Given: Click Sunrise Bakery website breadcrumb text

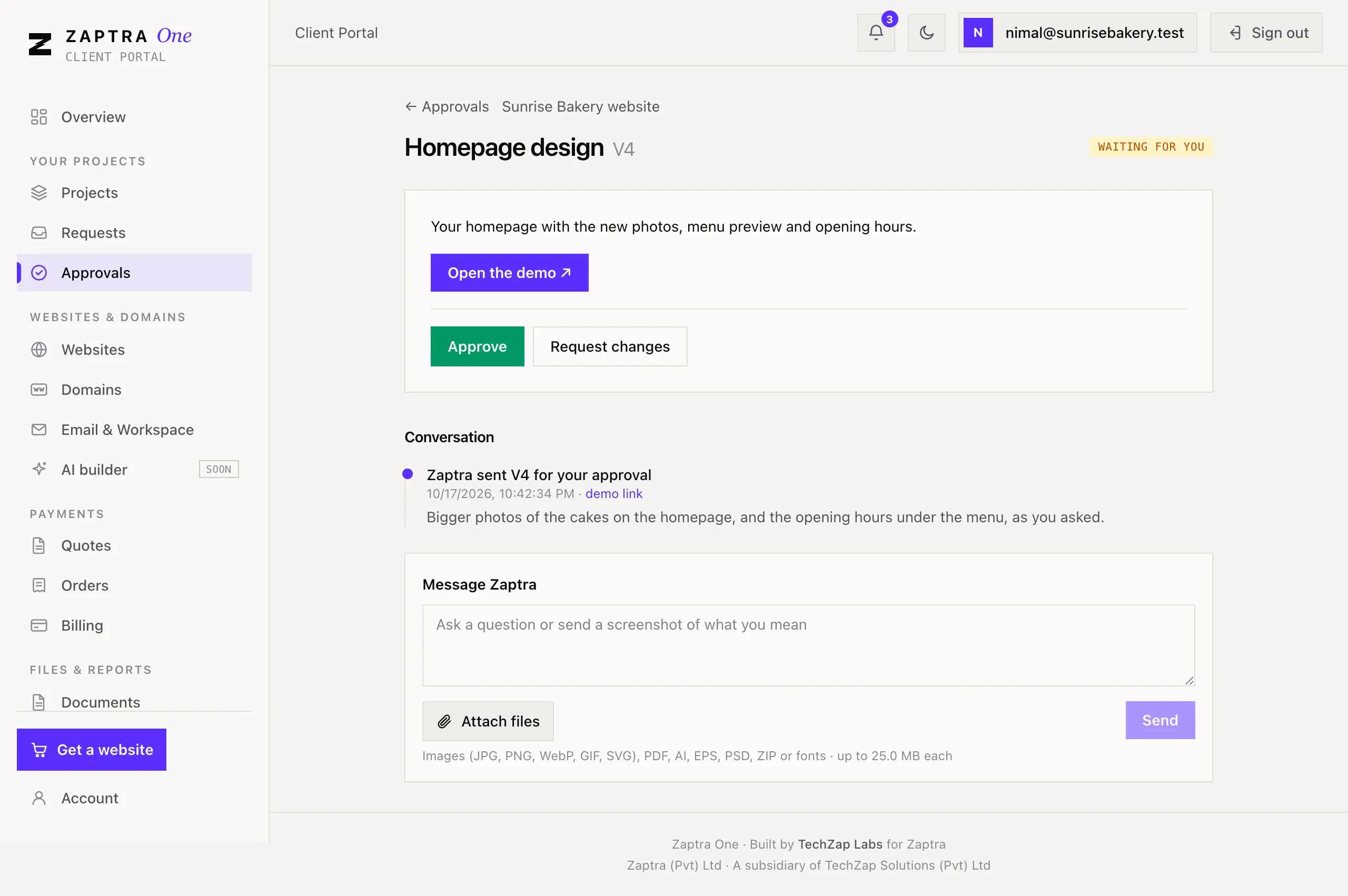Looking at the screenshot, I should tap(581, 107).
